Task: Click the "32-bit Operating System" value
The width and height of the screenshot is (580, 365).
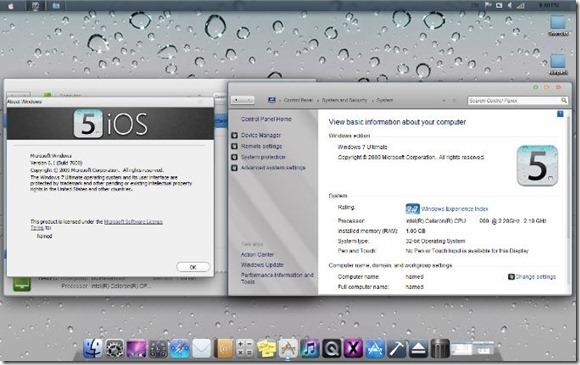Action: coord(435,241)
